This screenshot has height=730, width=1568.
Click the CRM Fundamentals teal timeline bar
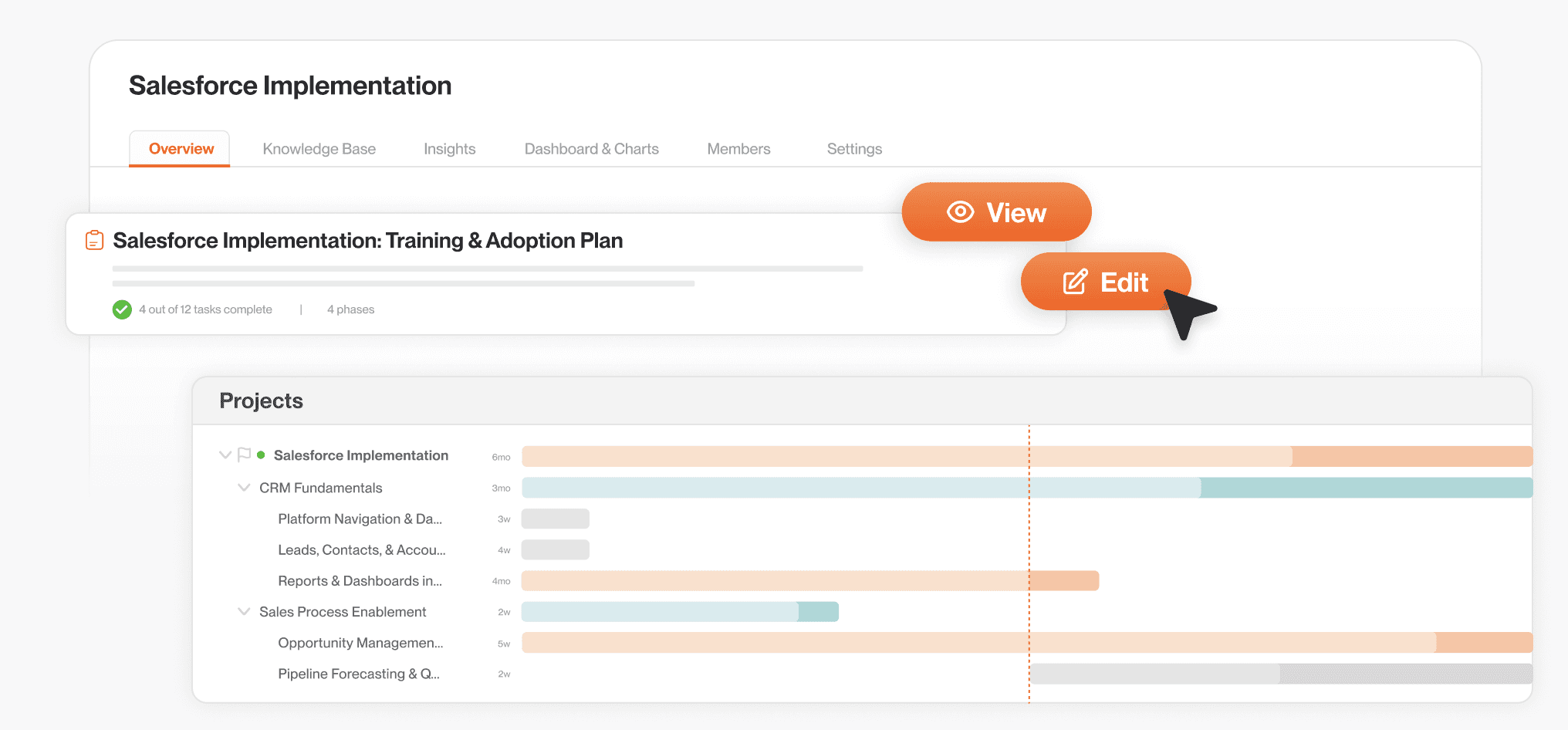click(1027, 488)
